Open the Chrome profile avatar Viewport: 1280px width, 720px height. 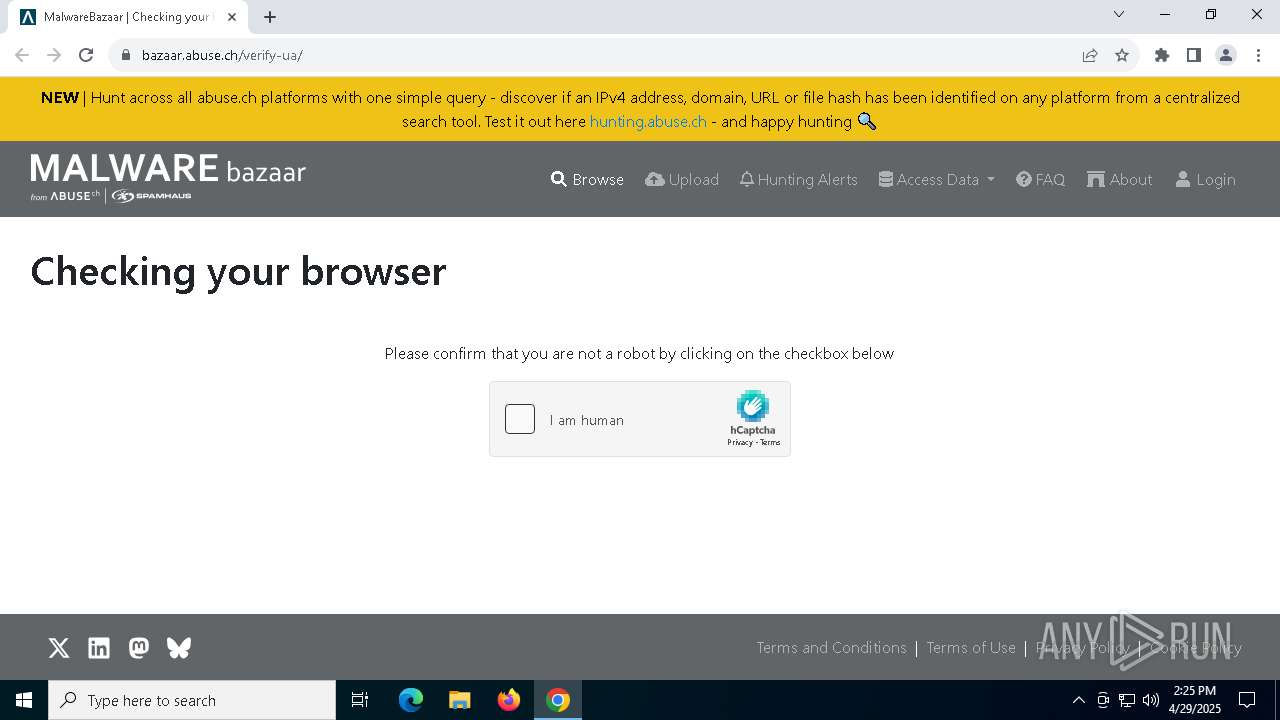point(1226,55)
